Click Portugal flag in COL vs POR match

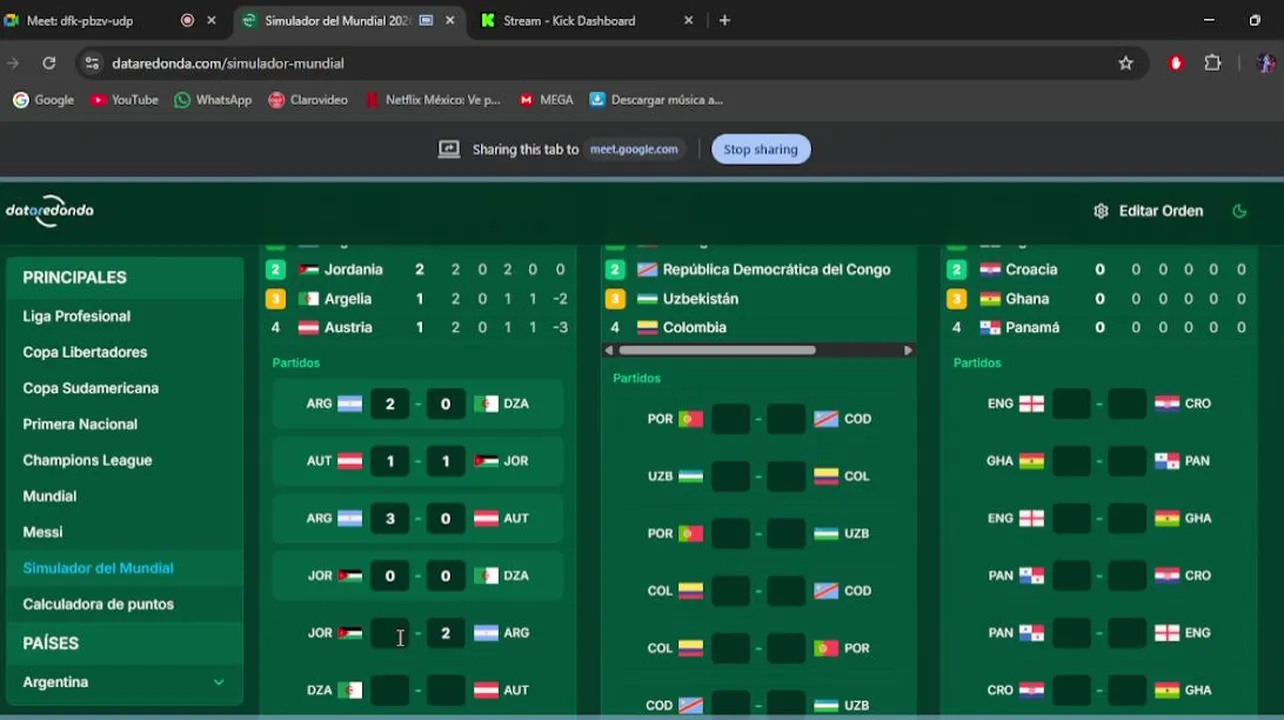826,648
